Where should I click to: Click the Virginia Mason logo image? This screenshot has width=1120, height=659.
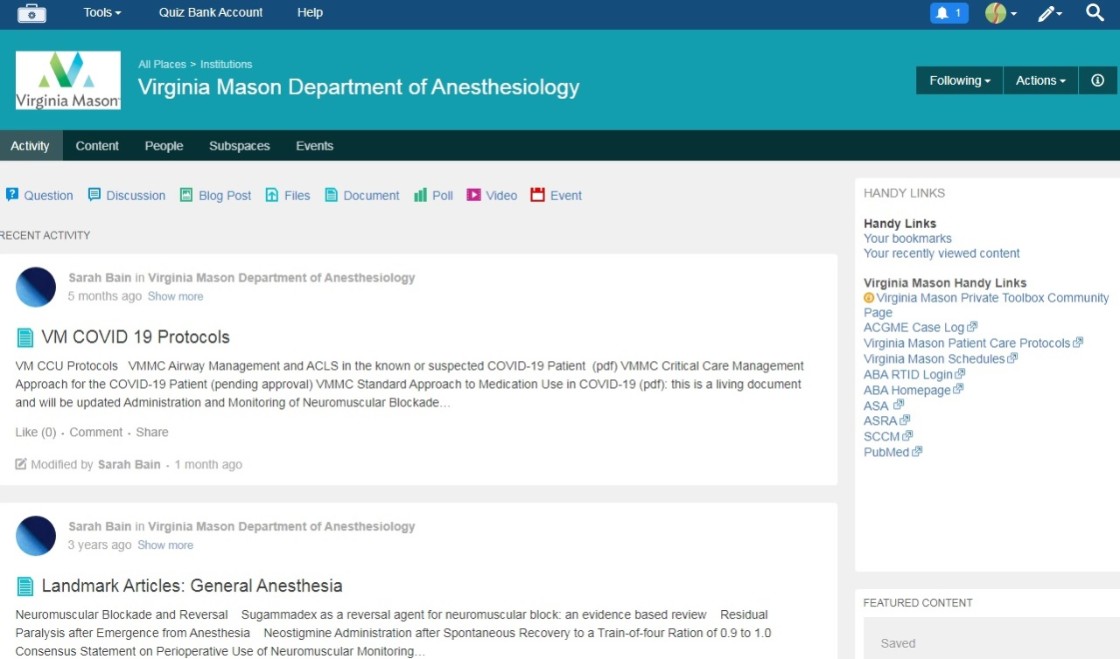point(68,80)
